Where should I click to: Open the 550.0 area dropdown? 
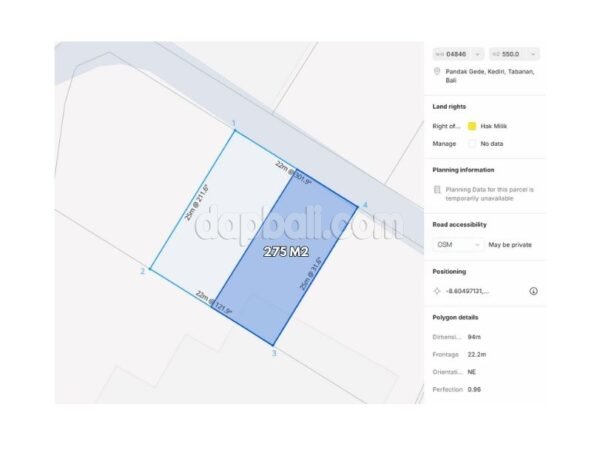tap(514, 54)
